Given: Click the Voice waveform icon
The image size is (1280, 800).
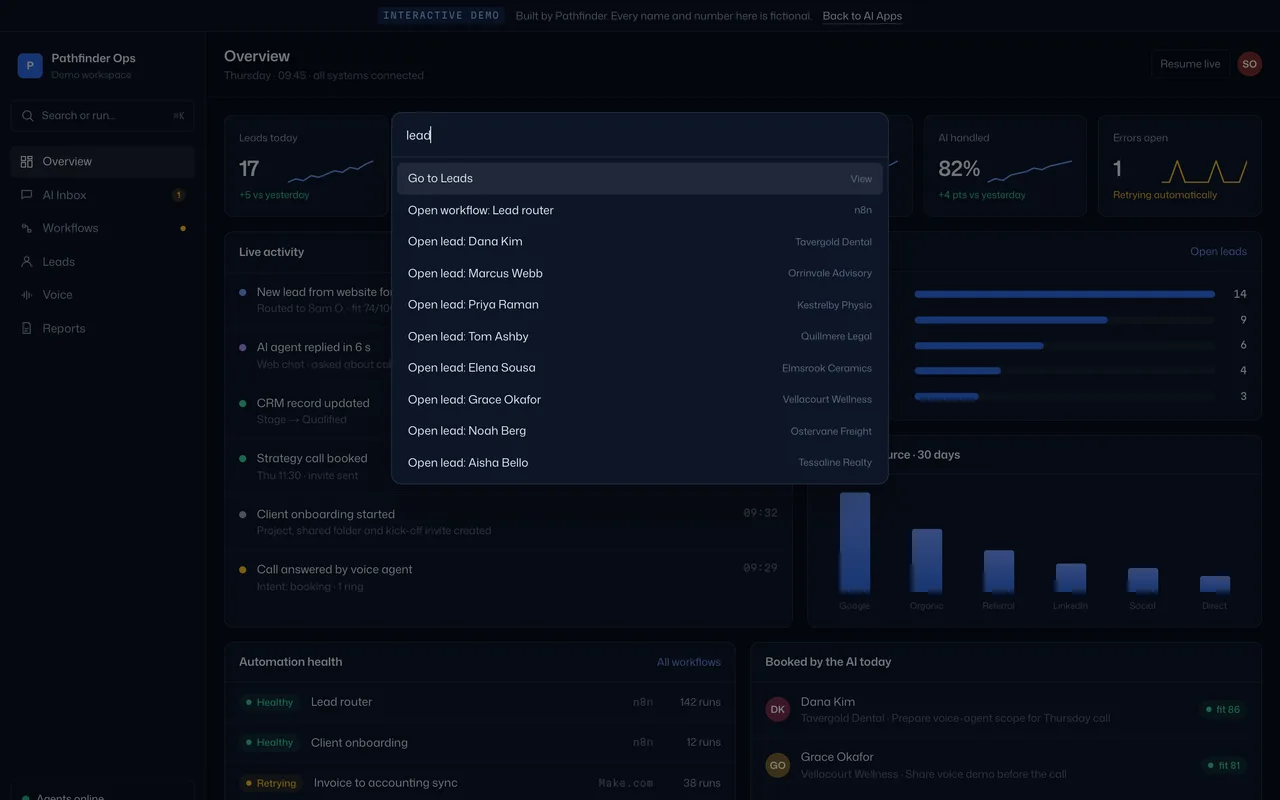Looking at the screenshot, I should pos(27,295).
